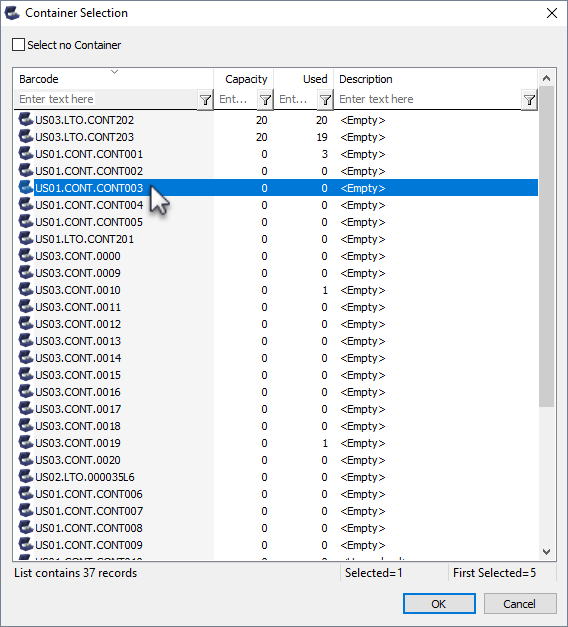The width and height of the screenshot is (568, 627).
Task: Click the container icon beside US03.CONT.0010
Action: (26, 290)
